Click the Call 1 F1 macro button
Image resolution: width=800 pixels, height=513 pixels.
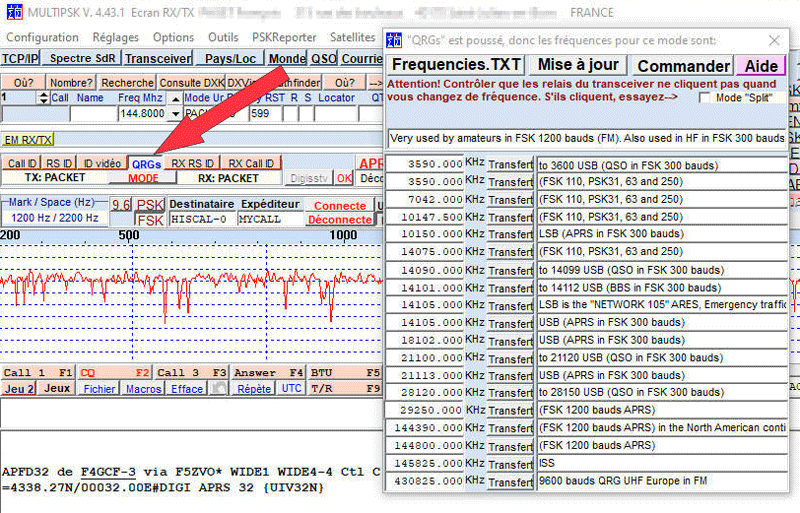38,373
